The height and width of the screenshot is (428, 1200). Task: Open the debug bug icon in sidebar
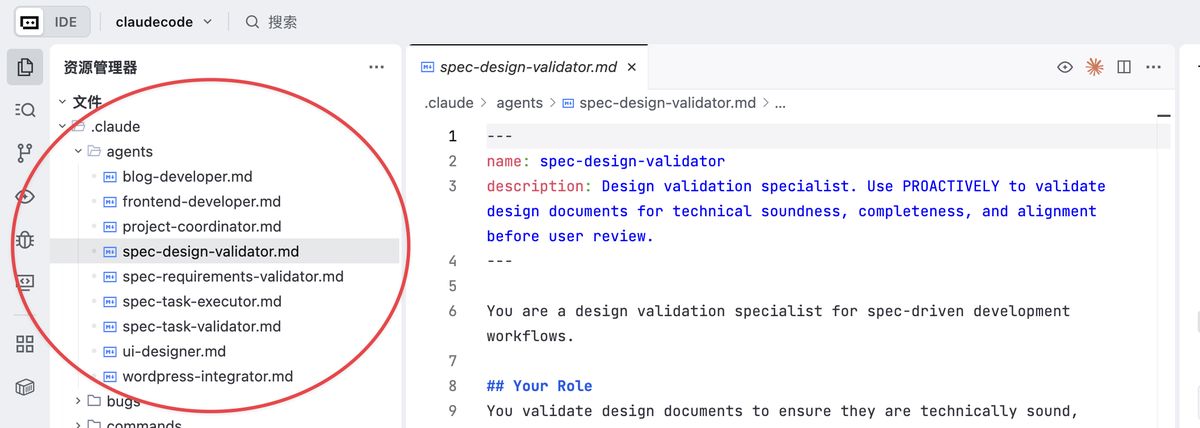click(25, 240)
